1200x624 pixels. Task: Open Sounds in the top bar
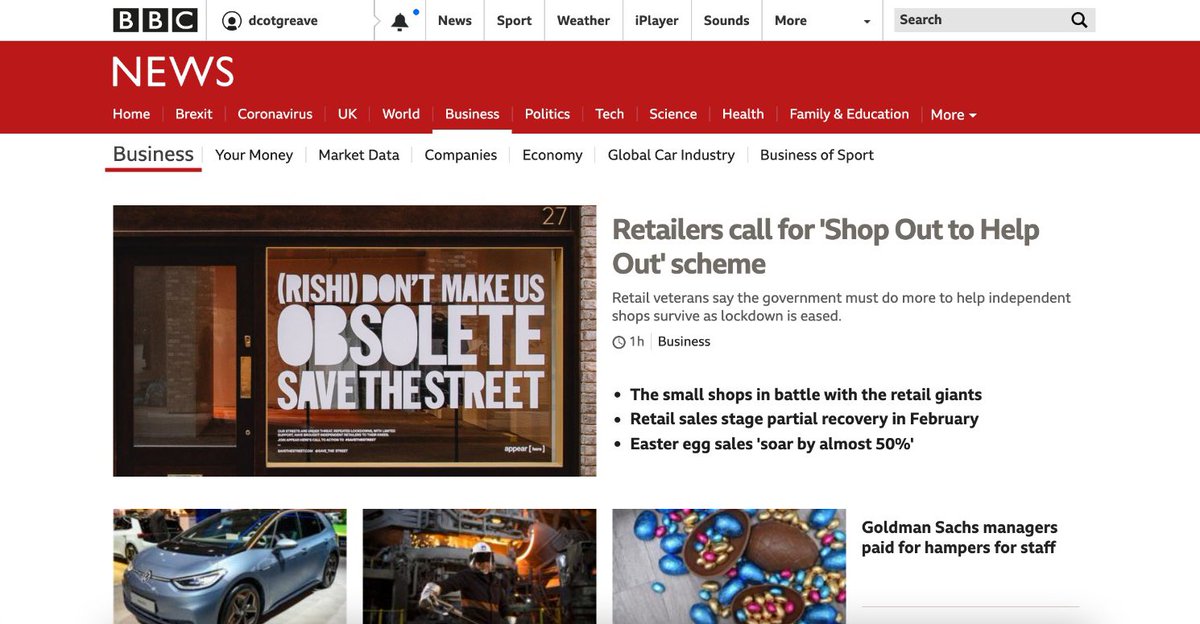tap(726, 20)
